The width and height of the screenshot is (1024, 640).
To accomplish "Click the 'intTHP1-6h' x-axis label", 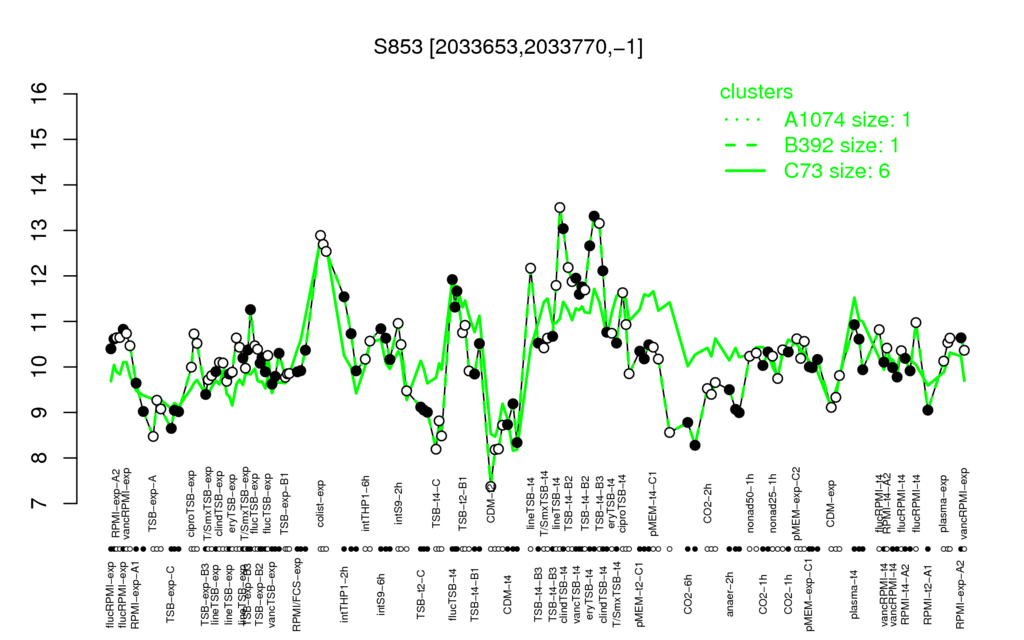I will tap(366, 502).
